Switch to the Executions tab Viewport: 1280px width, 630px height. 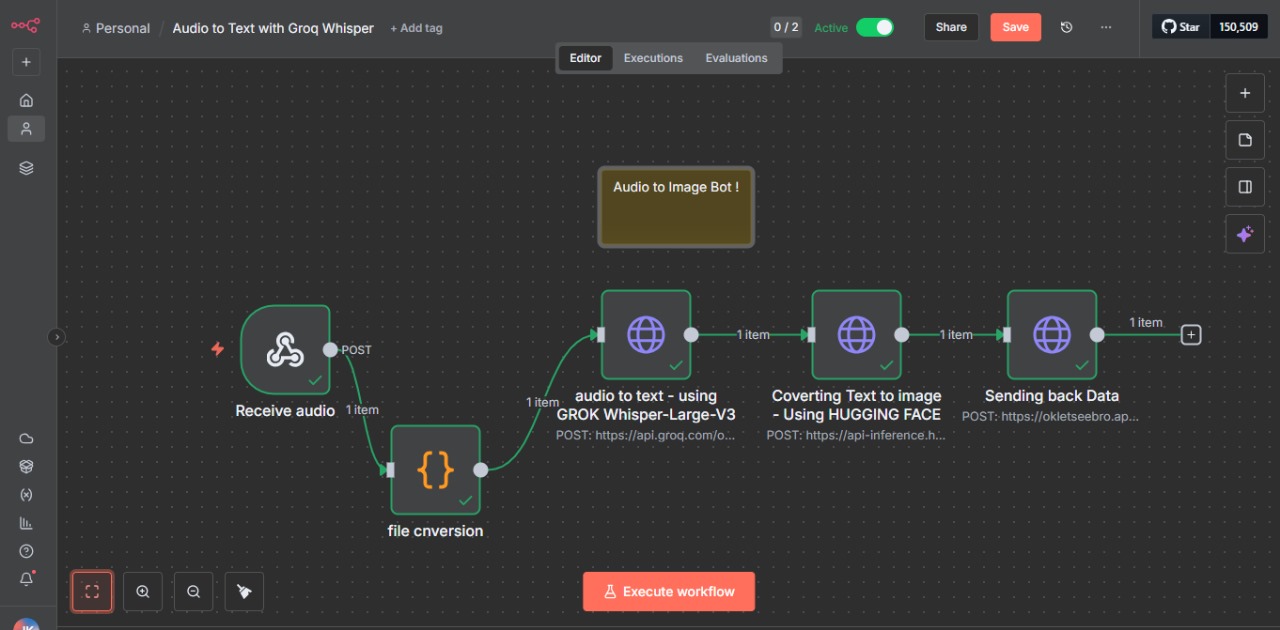point(653,58)
